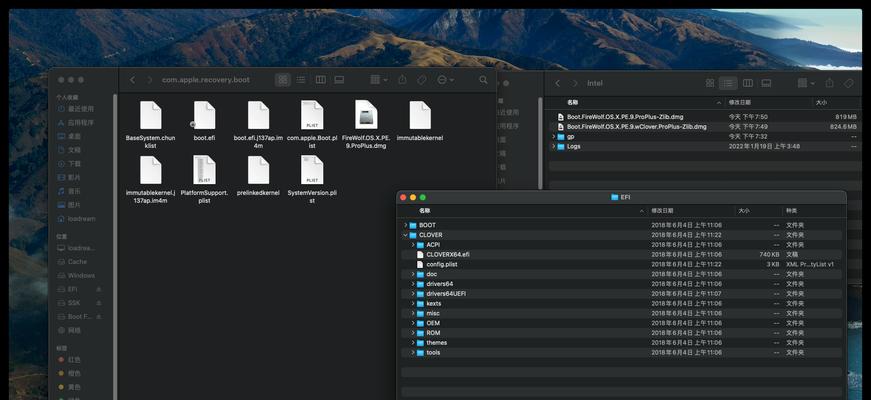871x400 pixels.
Task: Sort EFI window by 种类 column
Action: (791, 211)
